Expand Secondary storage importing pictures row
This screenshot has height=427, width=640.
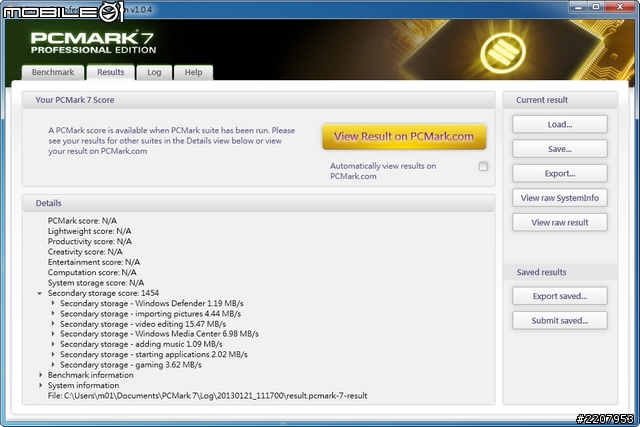(x=53, y=314)
